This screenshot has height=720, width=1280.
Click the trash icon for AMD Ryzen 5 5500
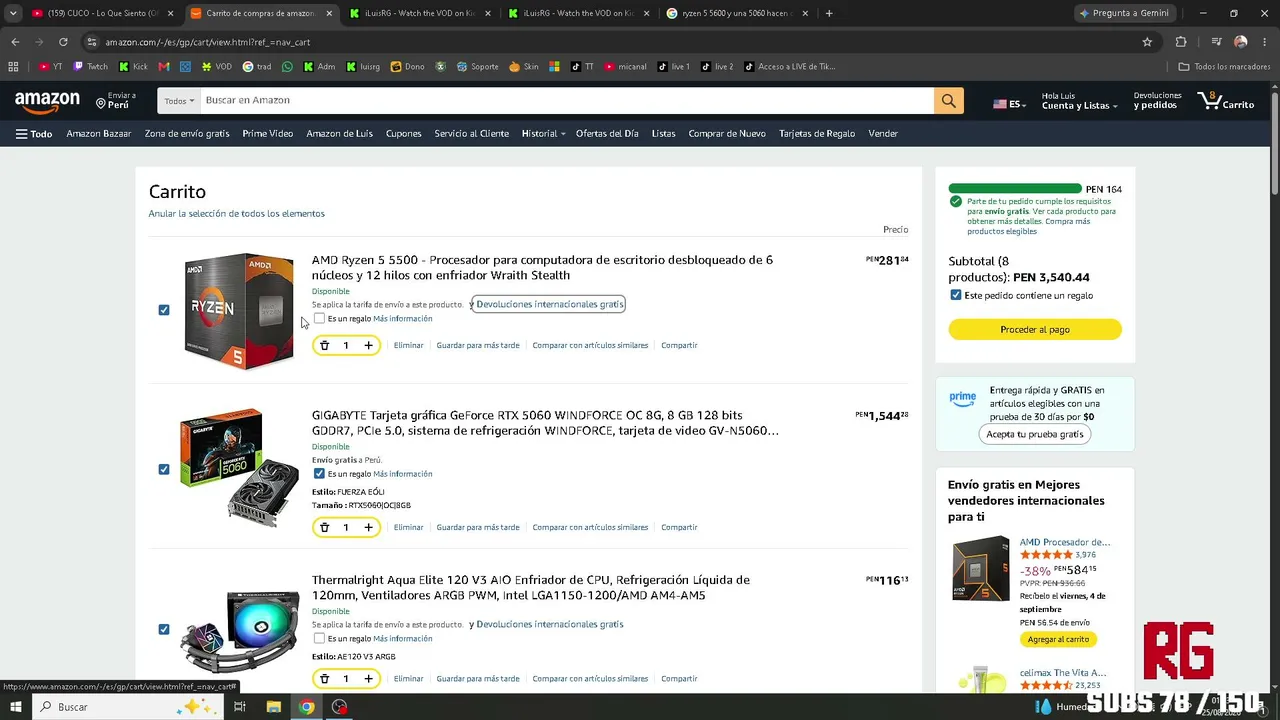tap(324, 345)
